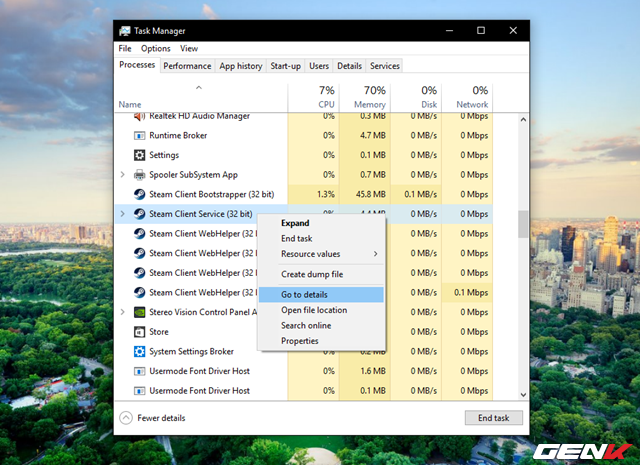Click the 1.3% CPU value
Image resolution: width=640 pixels, height=465 pixels.
pos(326,194)
